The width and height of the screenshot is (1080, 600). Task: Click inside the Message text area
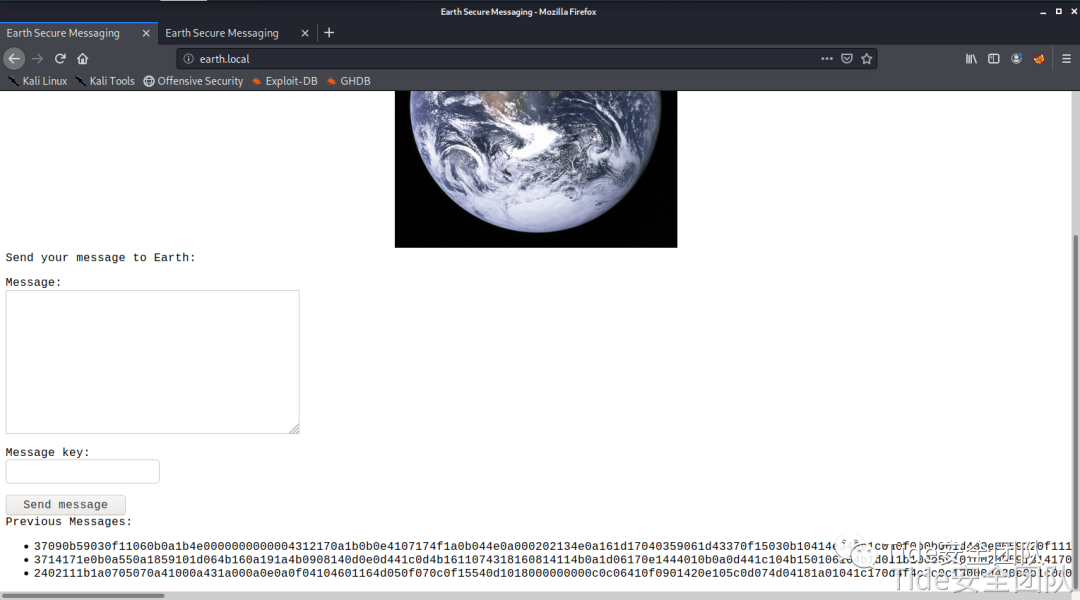coord(152,362)
